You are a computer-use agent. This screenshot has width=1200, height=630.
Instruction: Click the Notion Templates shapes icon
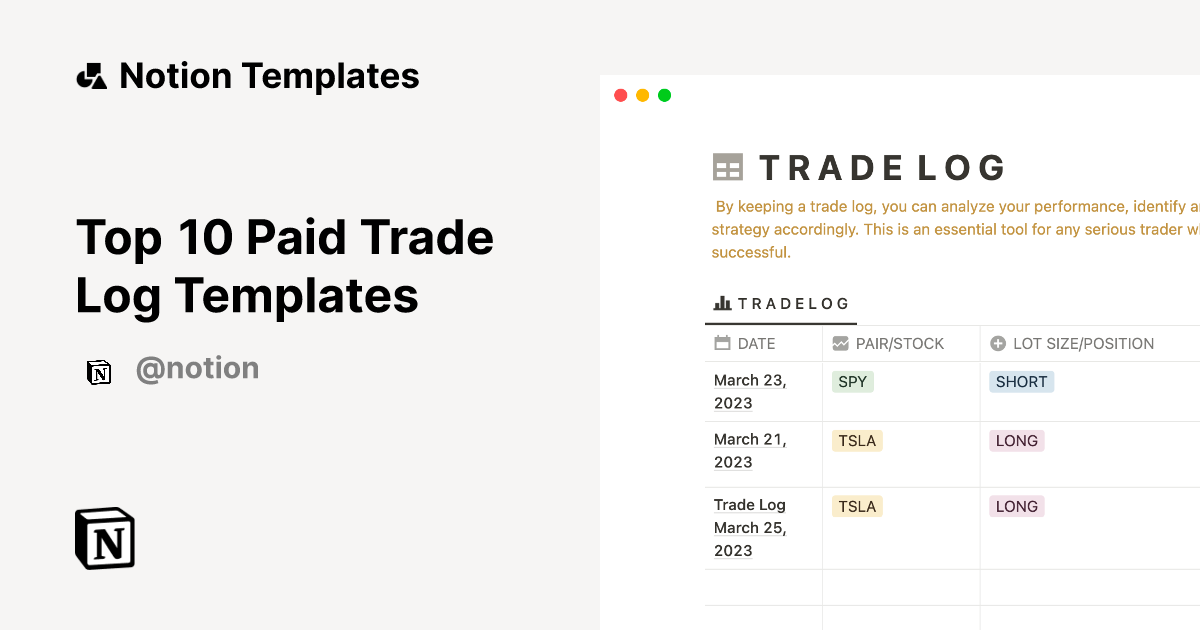click(x=92, y=76)
